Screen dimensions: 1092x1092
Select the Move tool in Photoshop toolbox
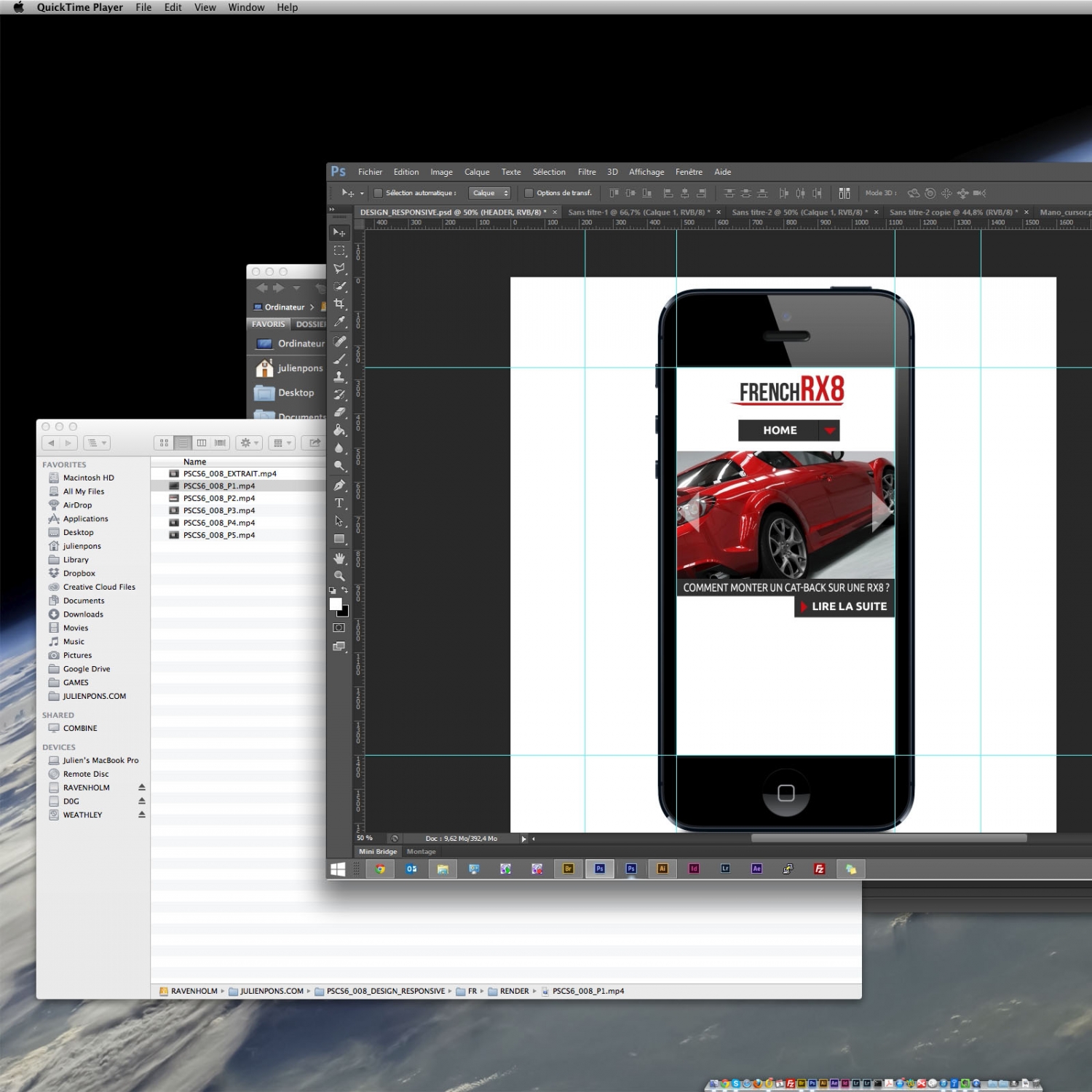pos(339,232)
